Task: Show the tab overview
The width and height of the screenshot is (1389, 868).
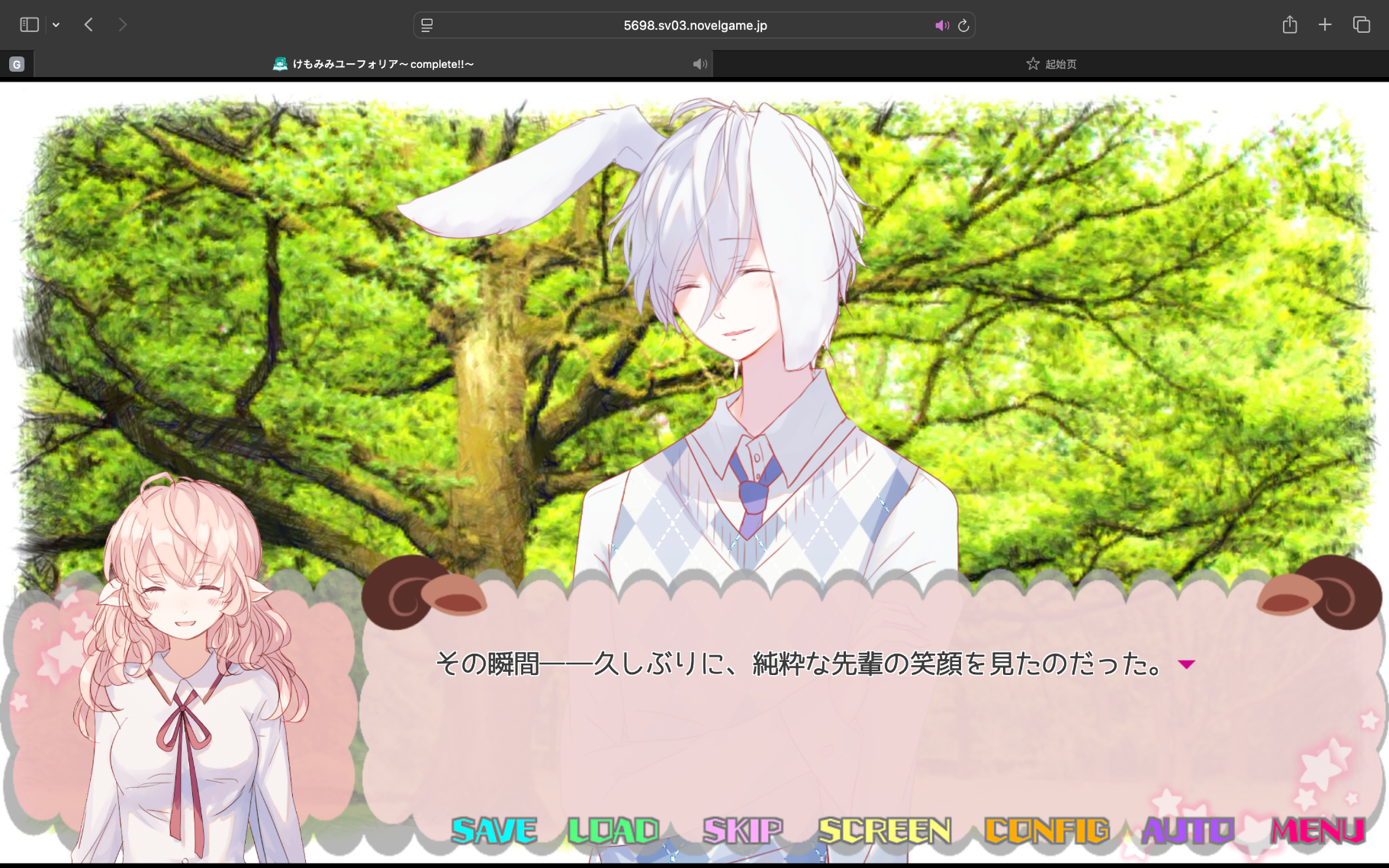Action: [x=1362, y=25]
